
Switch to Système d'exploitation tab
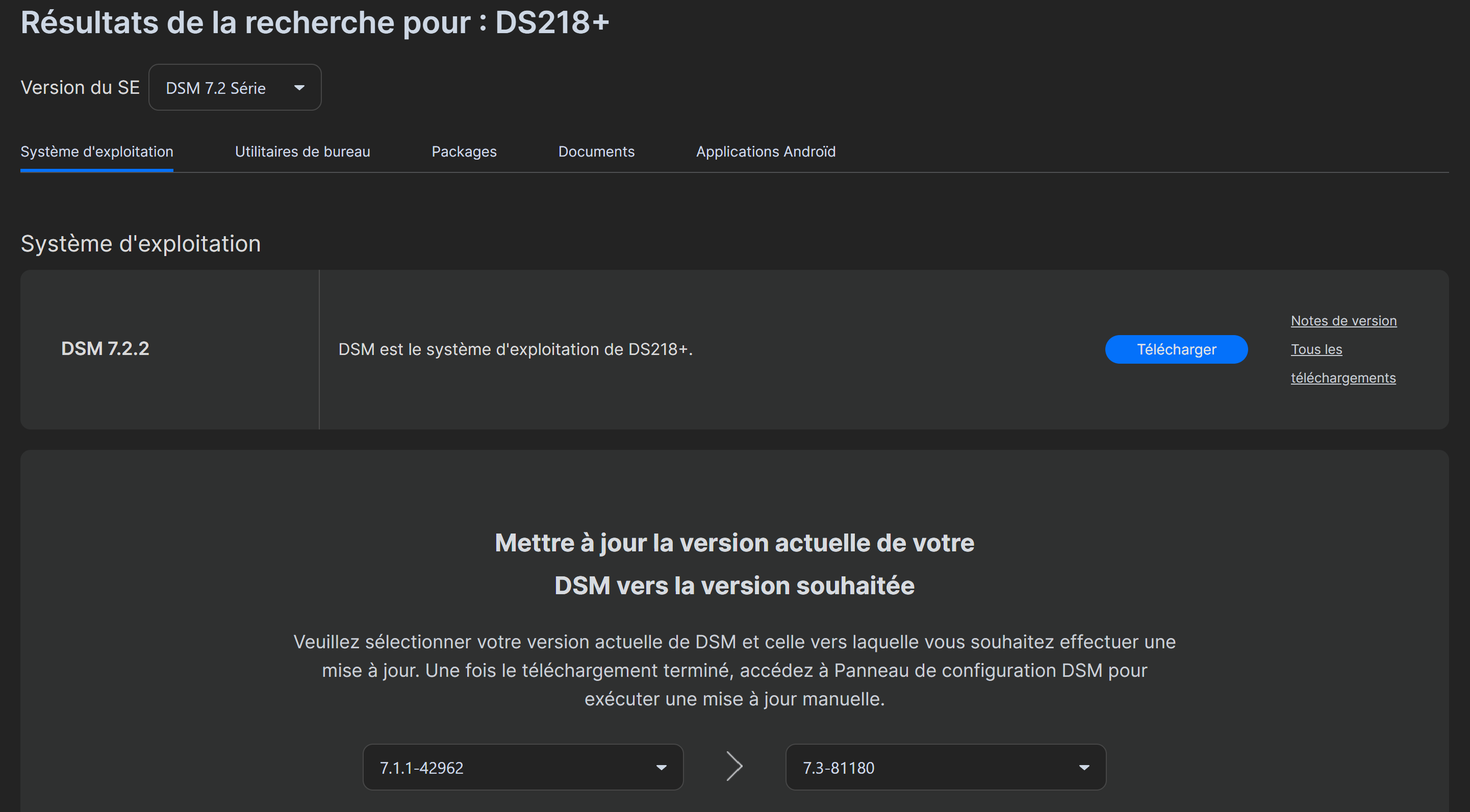coord(96,151)
